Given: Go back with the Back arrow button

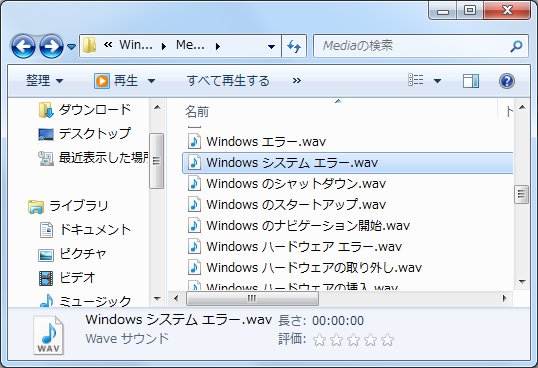Looking at the screenshot, I should (x=23, y=46).
